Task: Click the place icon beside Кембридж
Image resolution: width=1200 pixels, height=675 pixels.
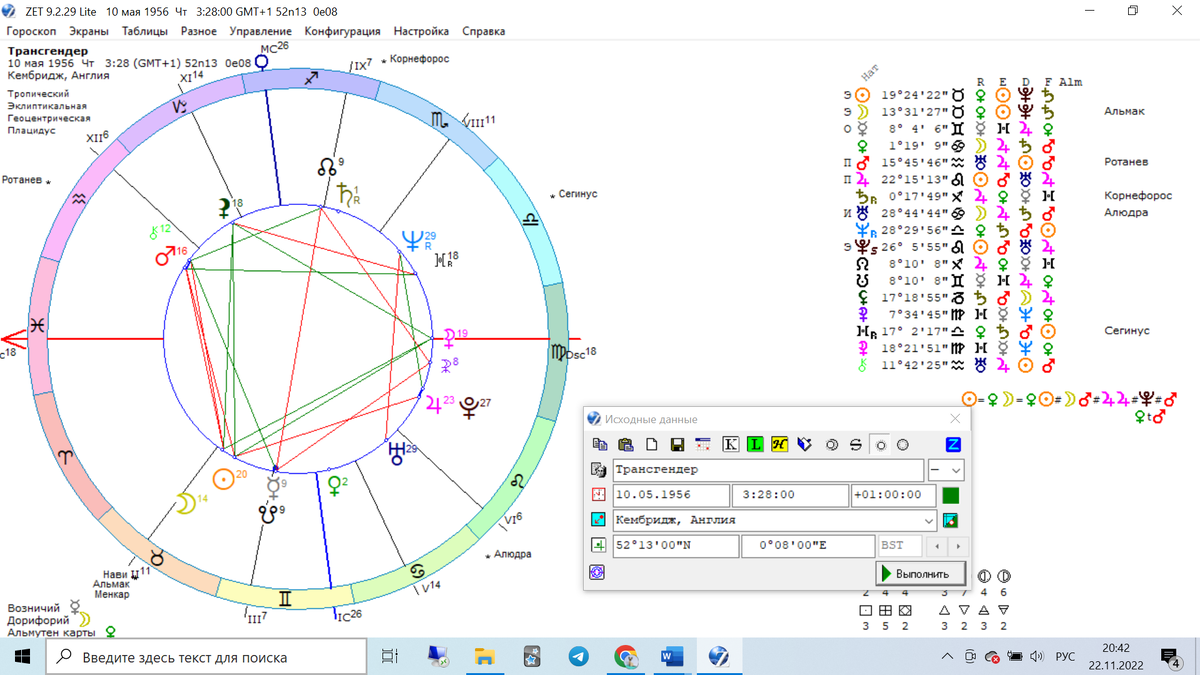Action: coord(599,520)
